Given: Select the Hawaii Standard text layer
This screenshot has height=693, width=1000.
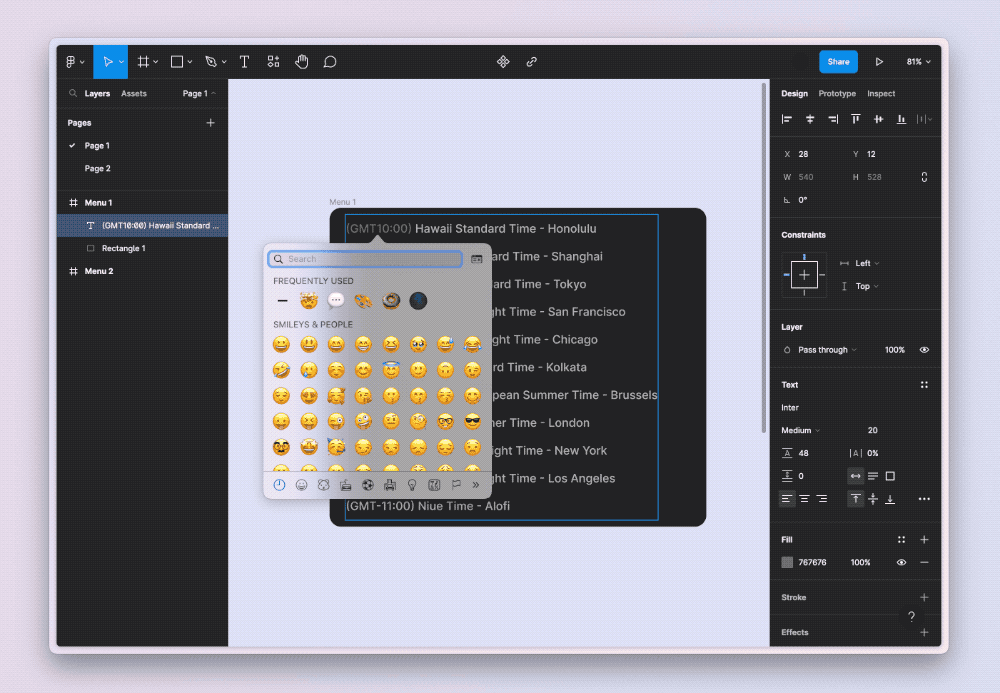Looking at the screenshot, I should (x=142, y=226).
